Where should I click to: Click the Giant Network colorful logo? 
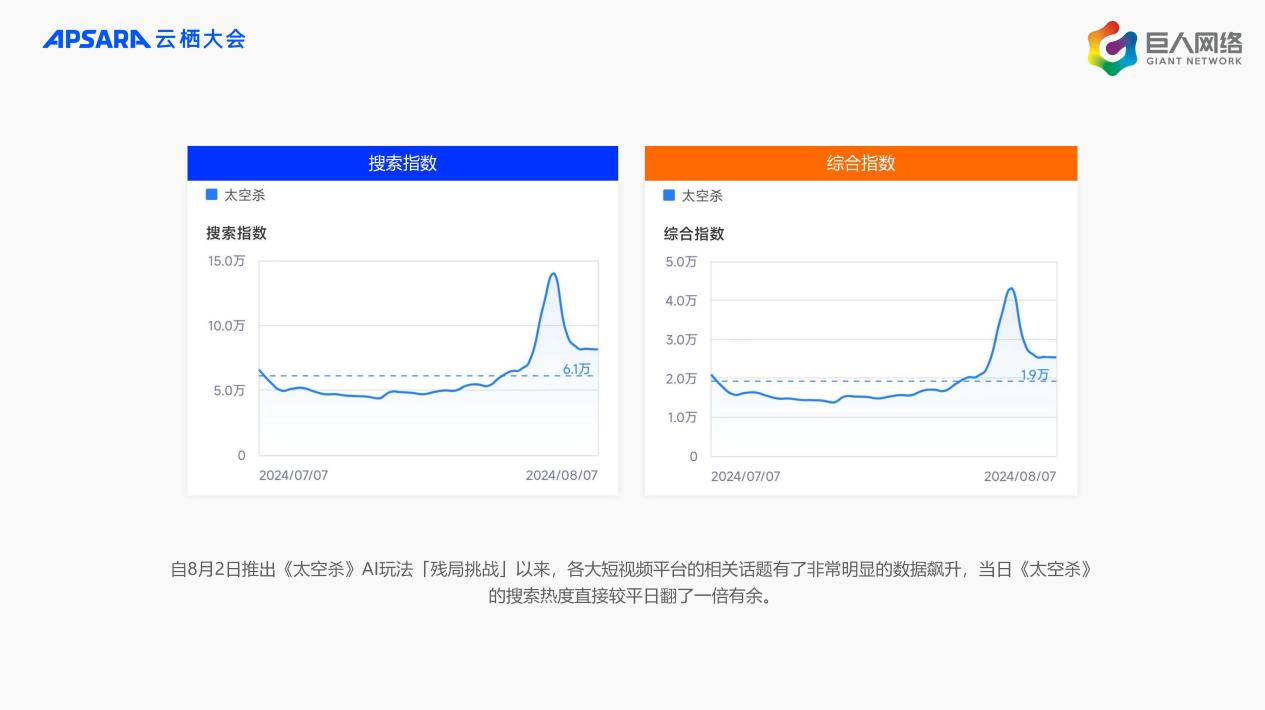pyautogui.click(x=1112, y=47)
